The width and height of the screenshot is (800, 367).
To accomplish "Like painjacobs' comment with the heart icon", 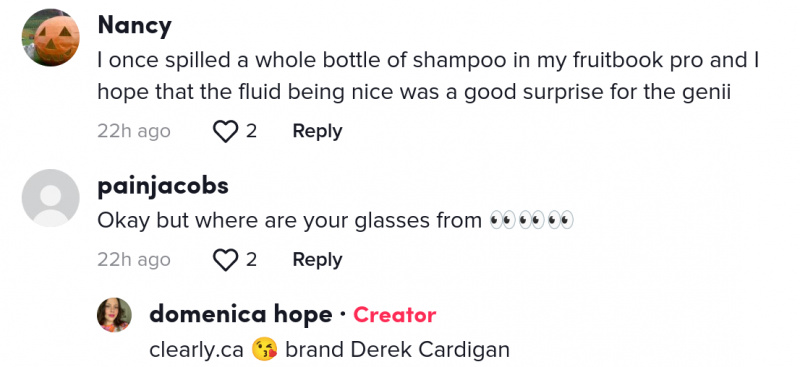I will tap(225, 260).
